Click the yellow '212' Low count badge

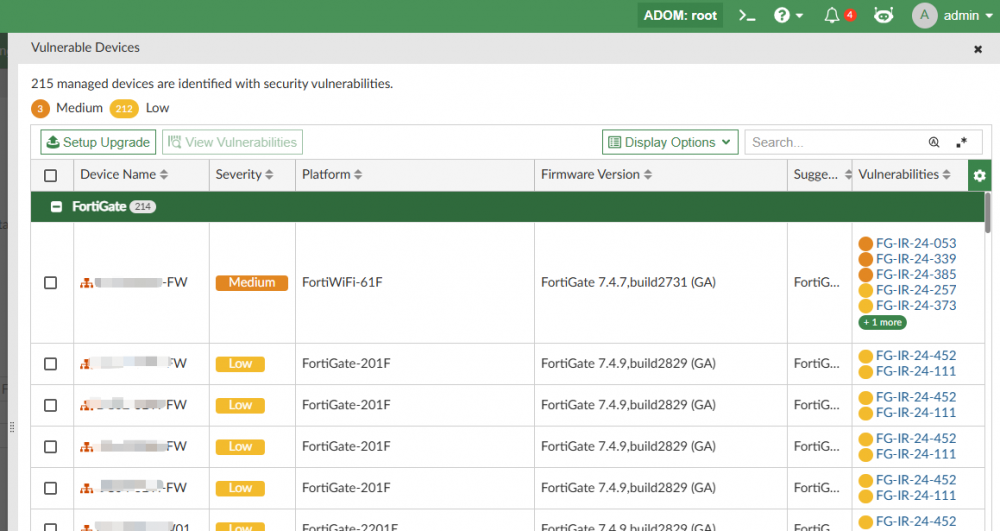tap(124, 108)
